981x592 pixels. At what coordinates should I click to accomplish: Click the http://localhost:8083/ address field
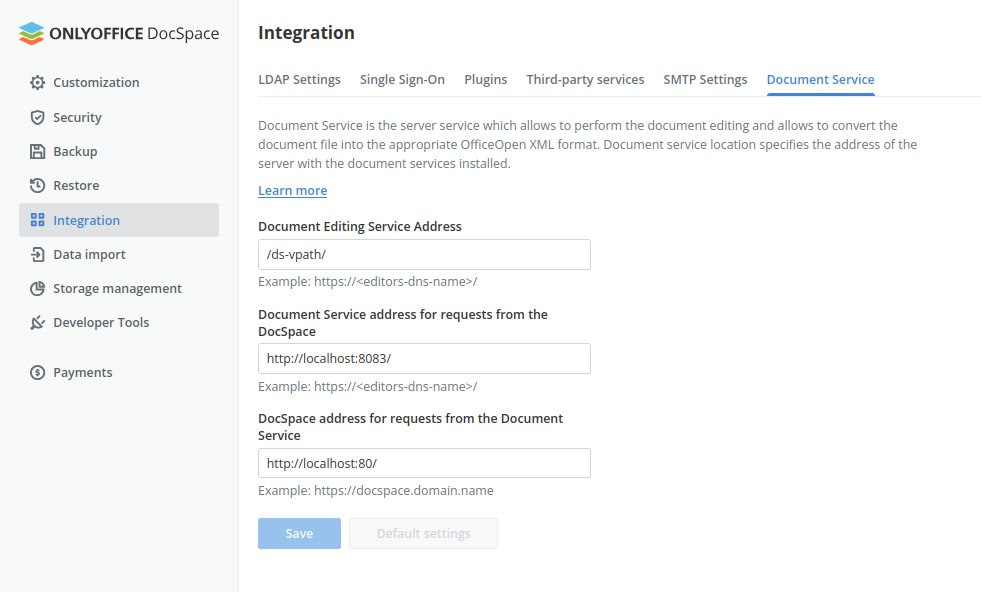coord(424,359)
